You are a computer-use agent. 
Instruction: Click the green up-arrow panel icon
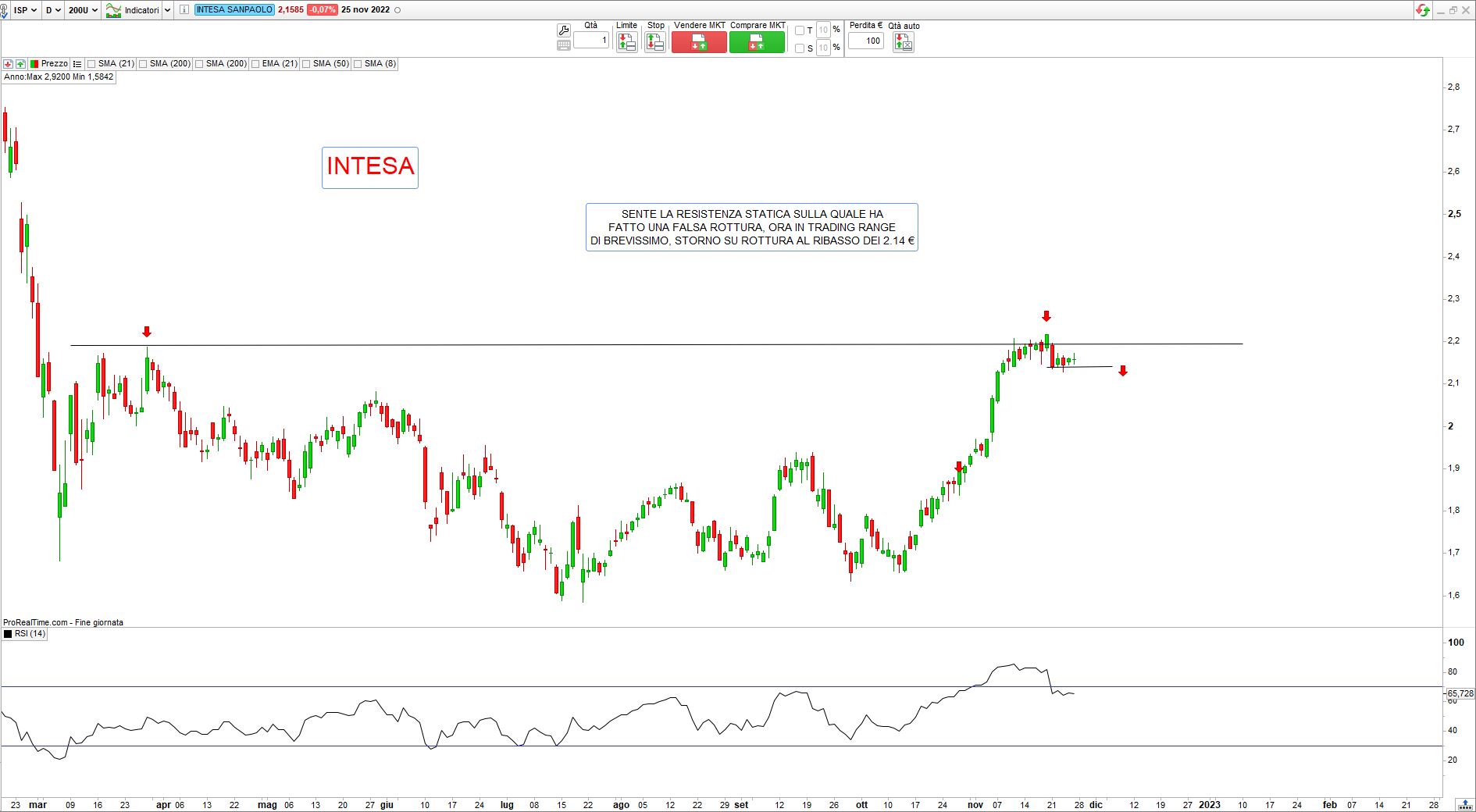(20, 64)
